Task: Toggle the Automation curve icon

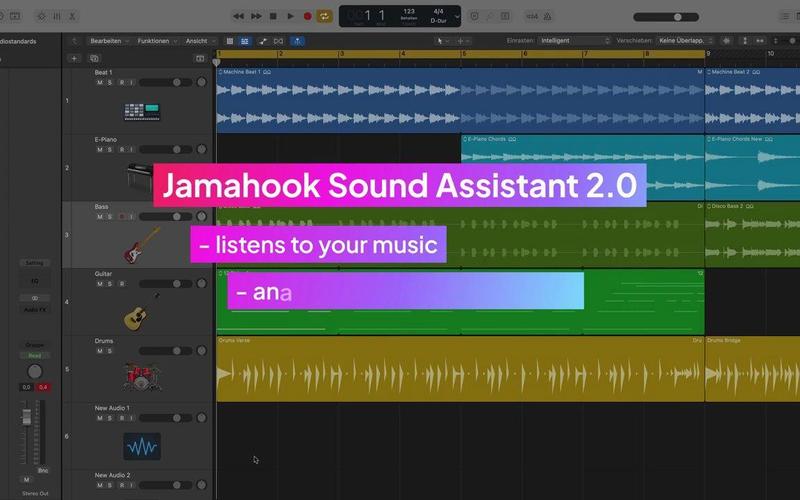Action: pos(263,41)
